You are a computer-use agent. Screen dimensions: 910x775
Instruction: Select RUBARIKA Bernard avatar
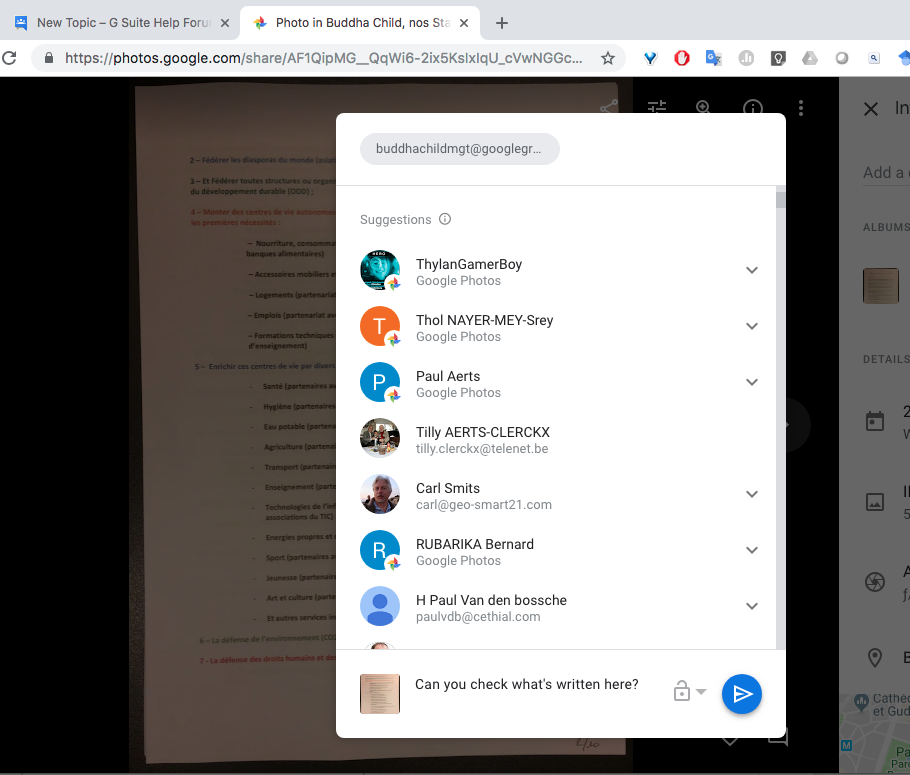pyautogui.click(x=380, y=550)
